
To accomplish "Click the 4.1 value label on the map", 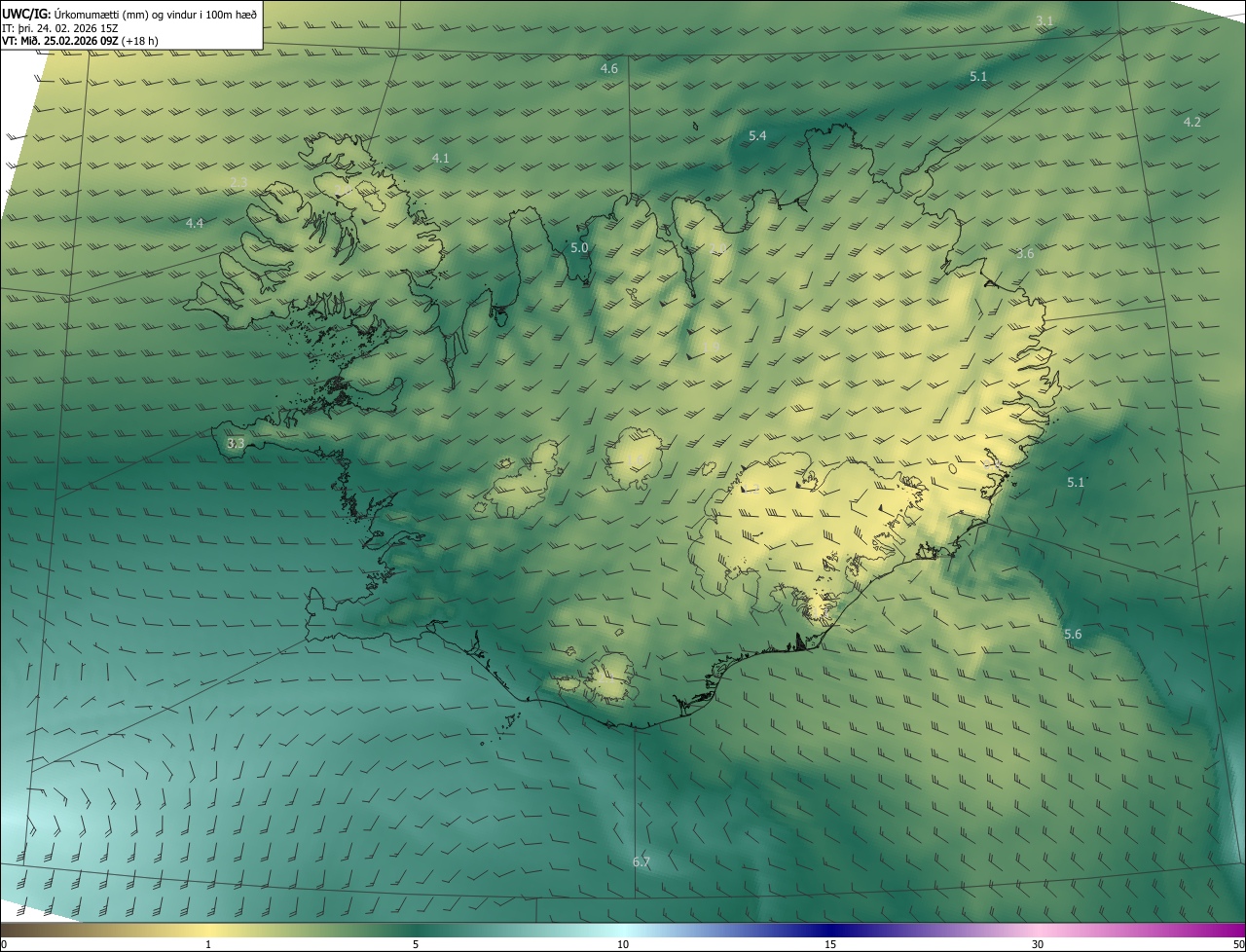I will click(x=441, y=158).
